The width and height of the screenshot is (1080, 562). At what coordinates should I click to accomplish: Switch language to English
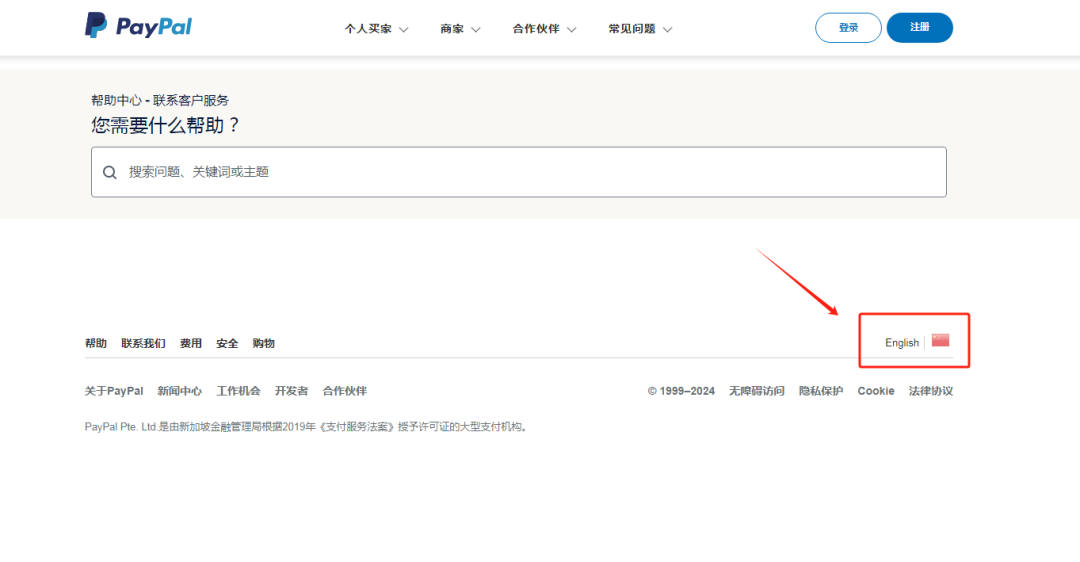[901, 343]
